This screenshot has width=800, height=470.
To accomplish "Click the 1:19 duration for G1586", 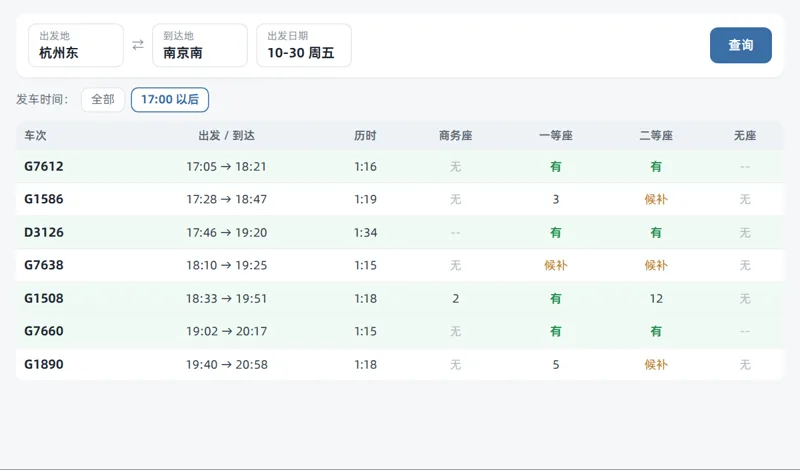I will (x=365, y=199).
